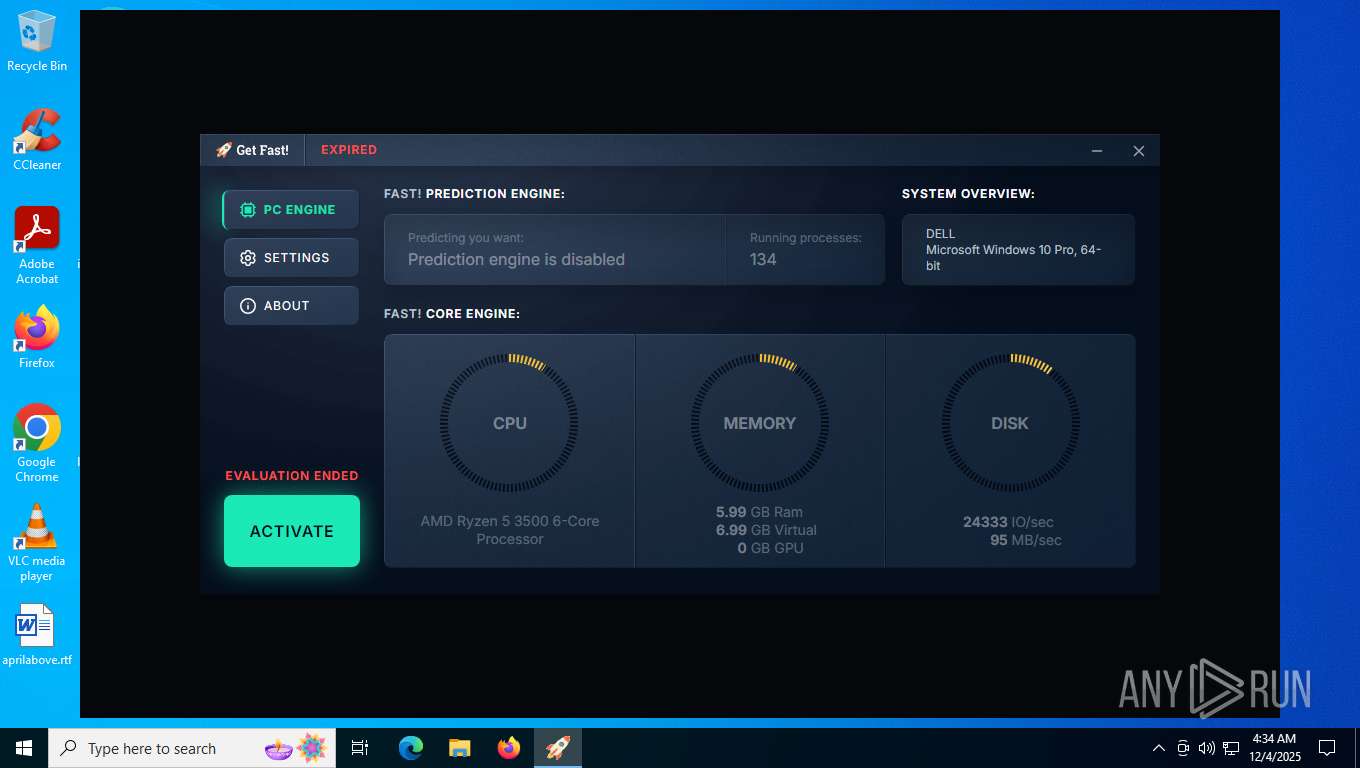The width and height of the screenshot is (1360, 768).
Task: Click the '5.99 GB Ram' value
Action: pyautogui.click(x=759, y=512)
